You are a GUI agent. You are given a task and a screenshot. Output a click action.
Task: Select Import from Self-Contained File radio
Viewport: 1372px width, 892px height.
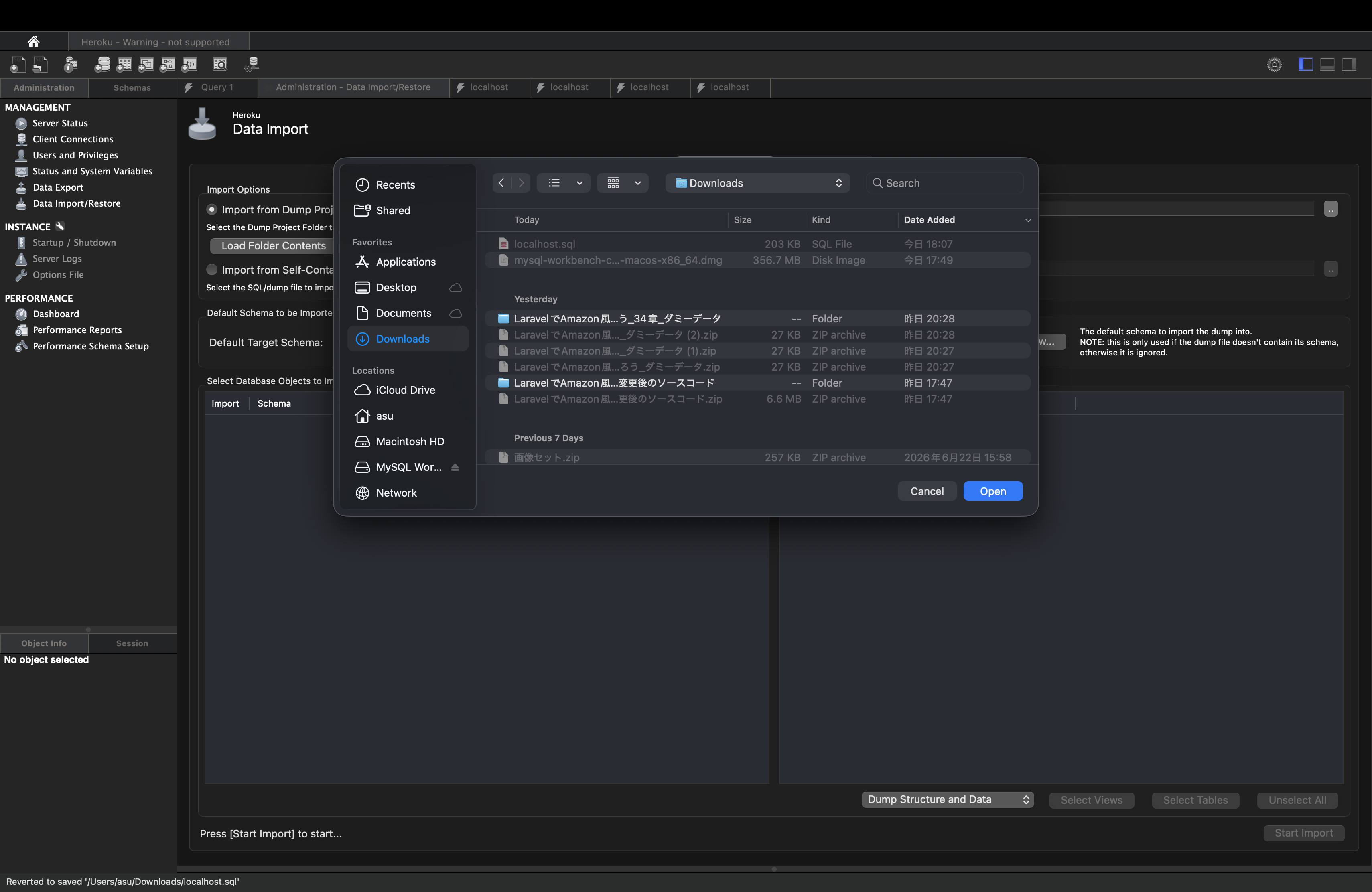[x=211, y=270]
